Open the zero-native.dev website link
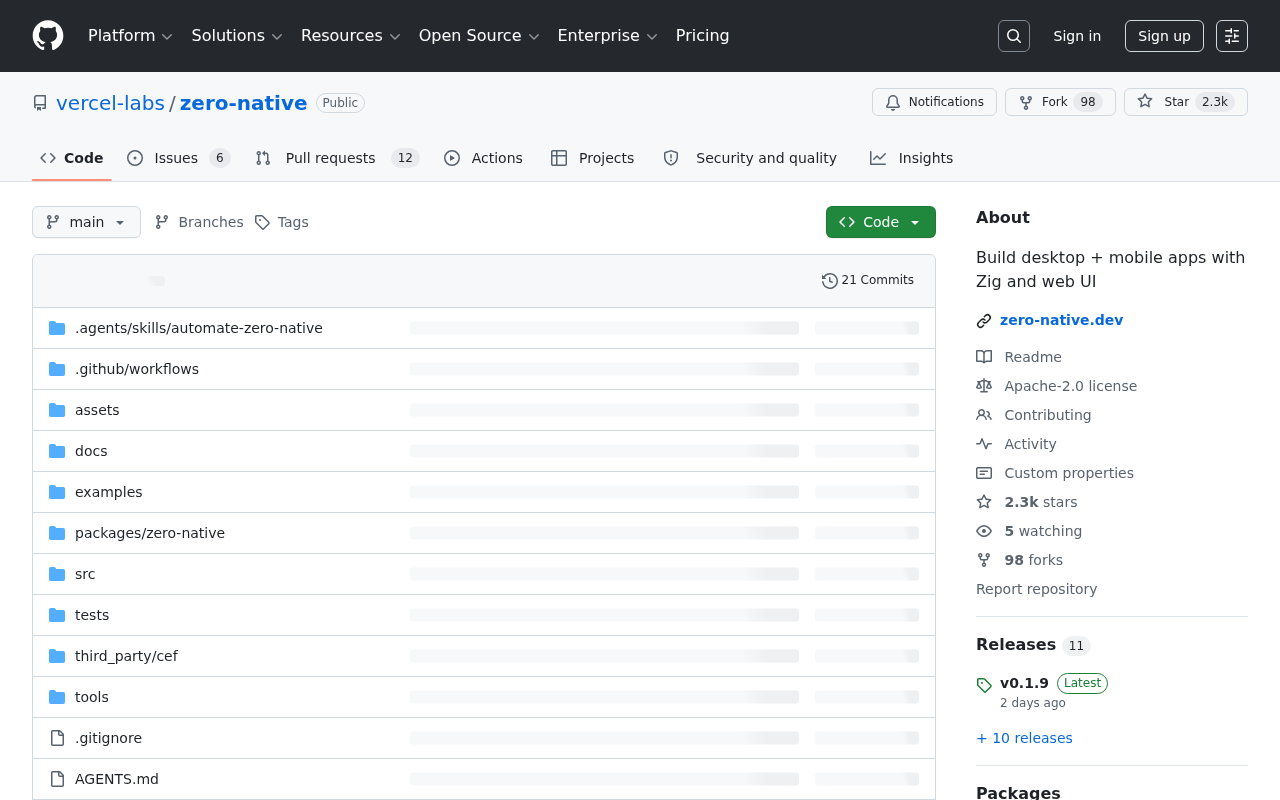This screenshot has width=1280, height=800. 1061,320
